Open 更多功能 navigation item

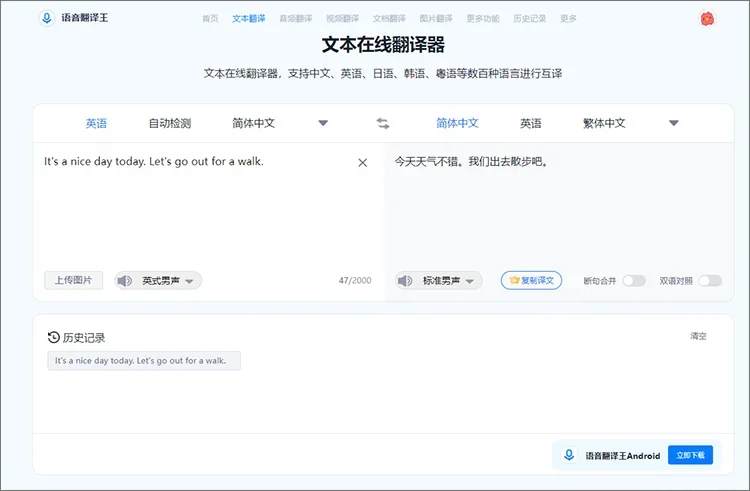click(483, 19)
